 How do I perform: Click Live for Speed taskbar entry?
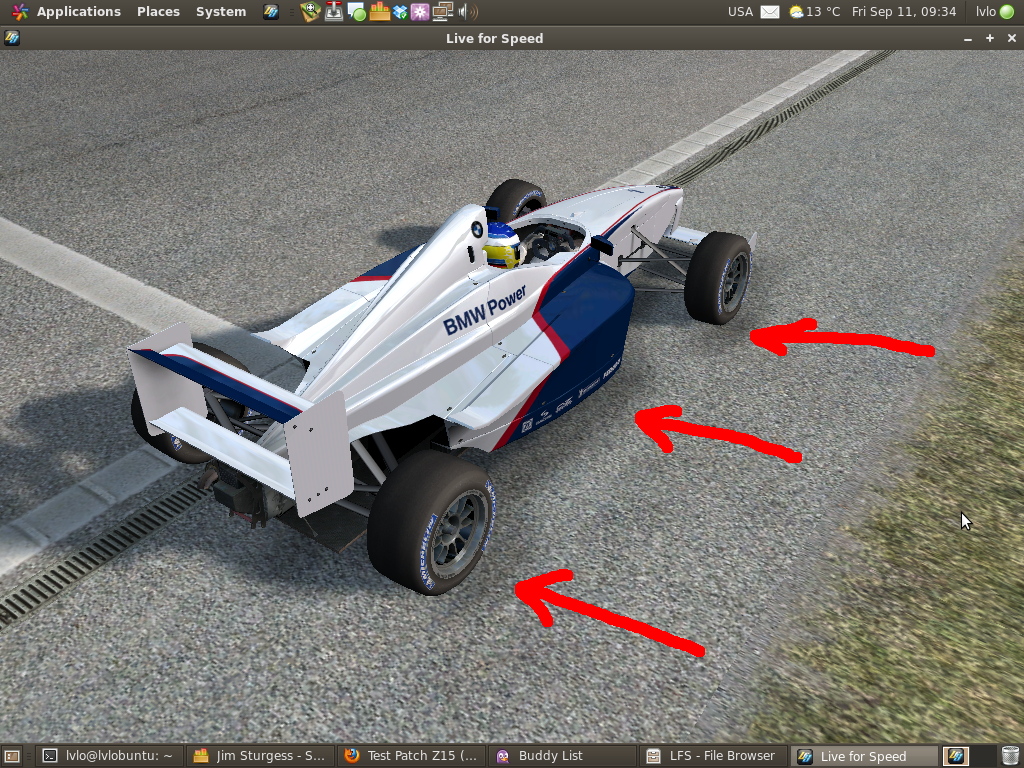[865, 756]
